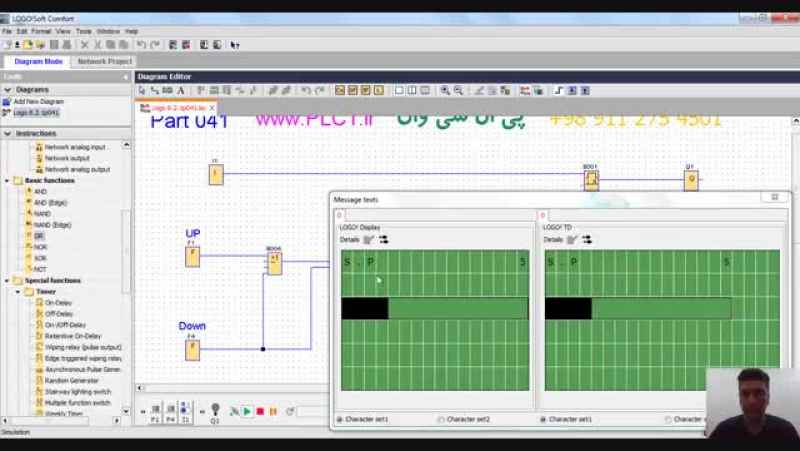800x451 pixels.
Task: Click the Undo arrow in the main toolbar
Action: point(141,45)
